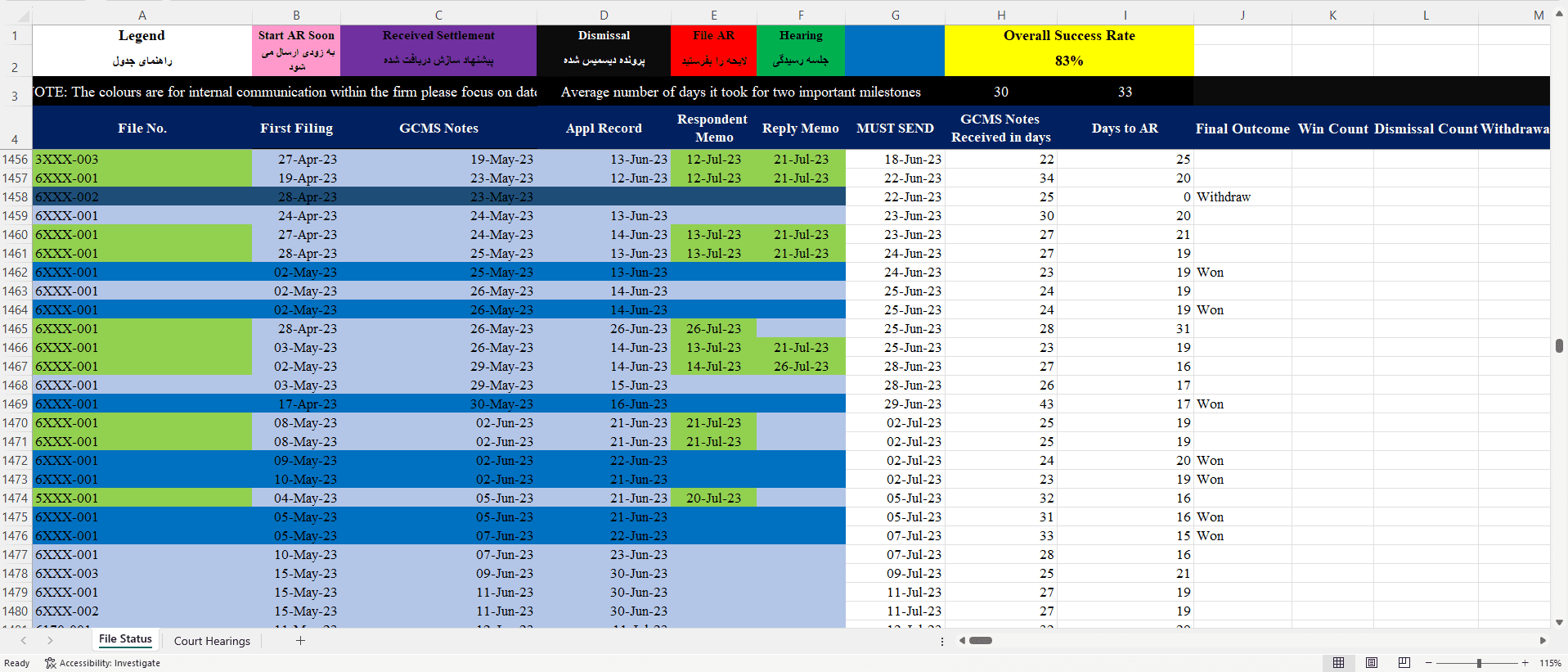Click the MUST SEND column heading
The width and height of the screenshot is (1568, 672).
pos(895,129)
